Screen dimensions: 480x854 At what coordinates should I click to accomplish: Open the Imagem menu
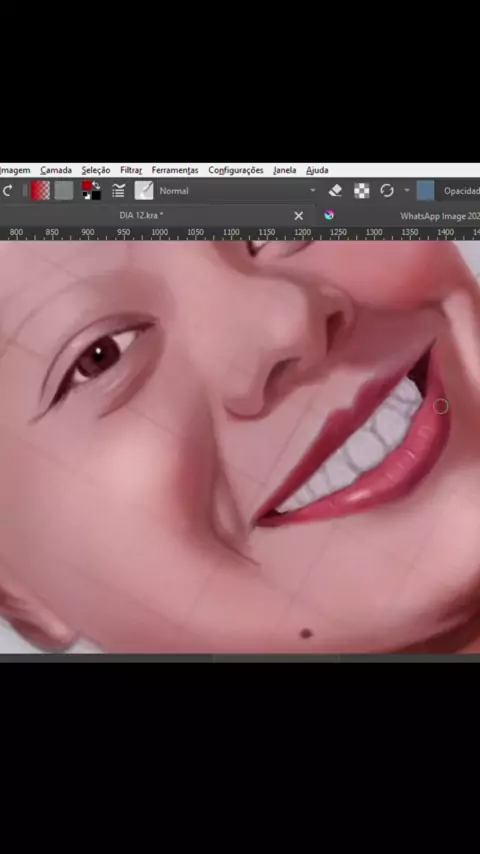pos(15,170)
